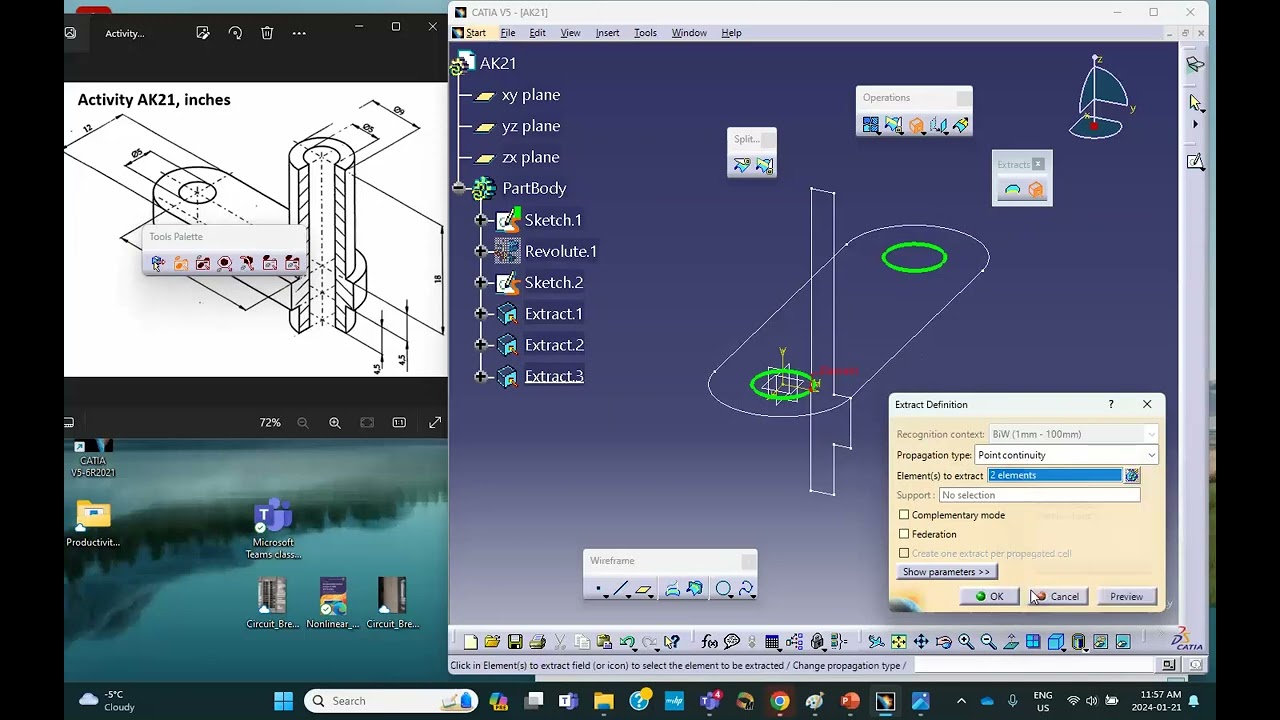Click the Create Multi-View icon
Screen dimensions: 1280x720
point(1034,642)
